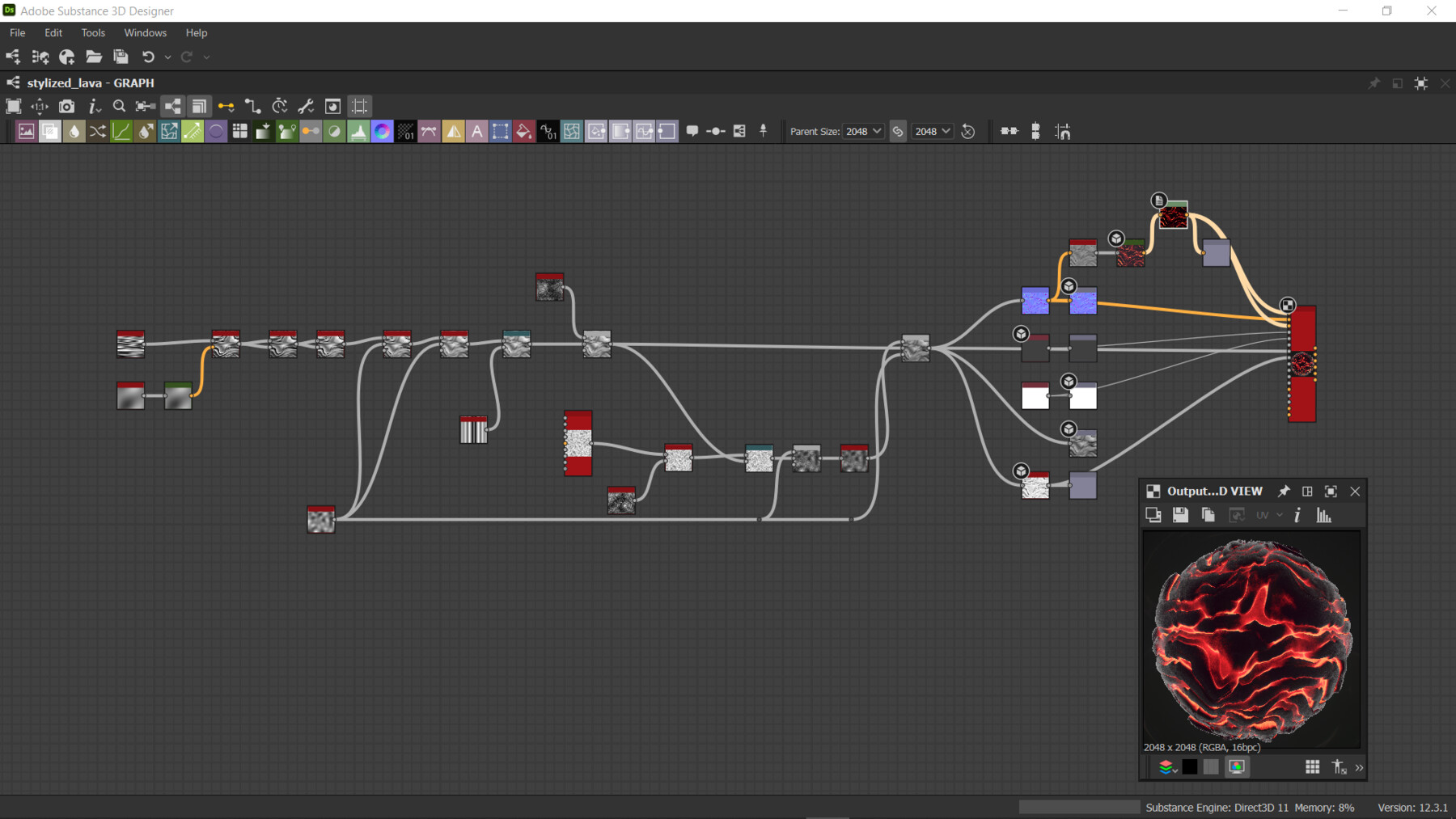This screenshot has height=819, width=1456.
Task: Save the 2D view image to disk
Action: pyautogui.click(x=1180, y=515)
